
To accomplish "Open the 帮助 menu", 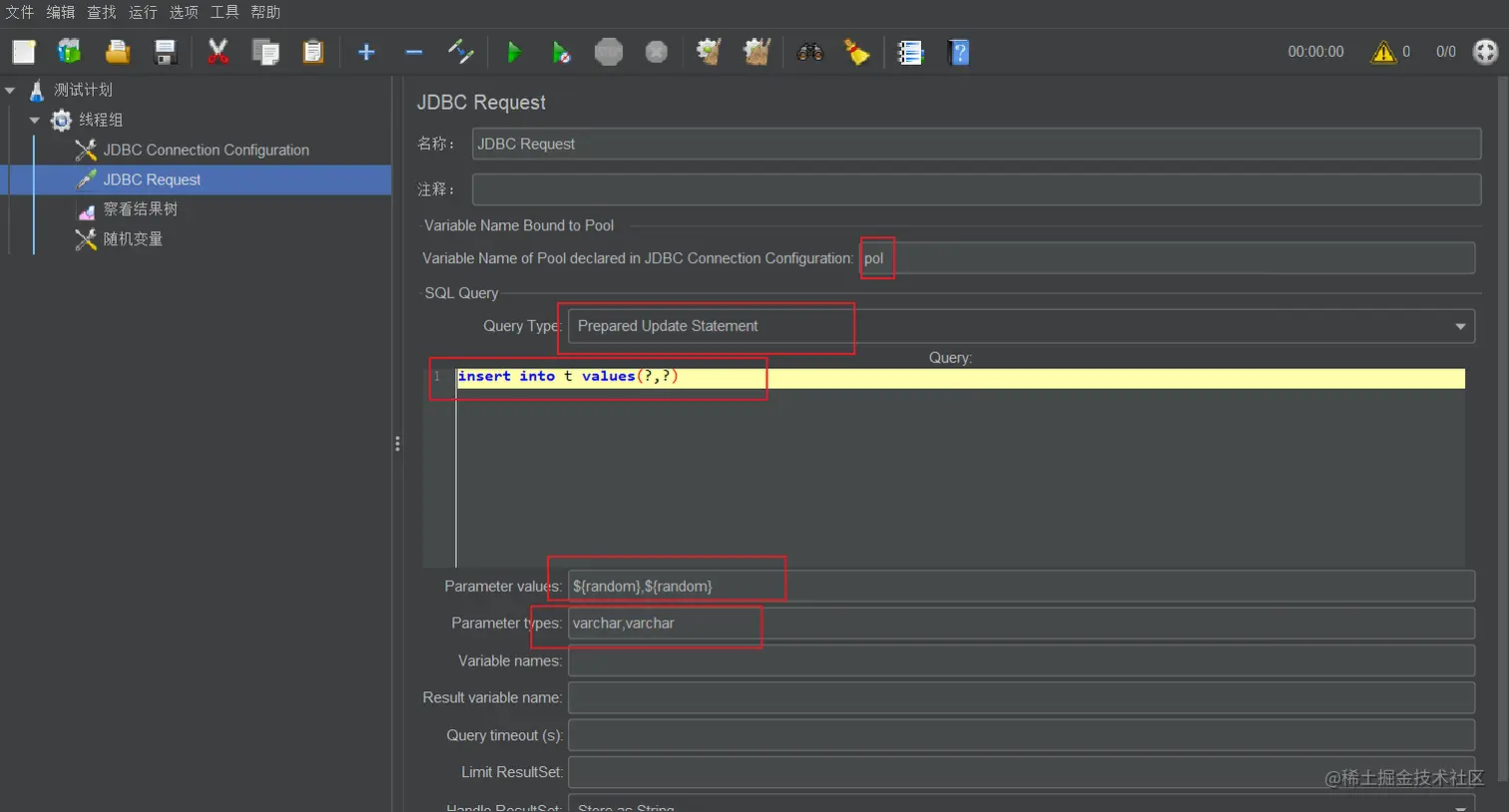I will click(x=265, y=12).
